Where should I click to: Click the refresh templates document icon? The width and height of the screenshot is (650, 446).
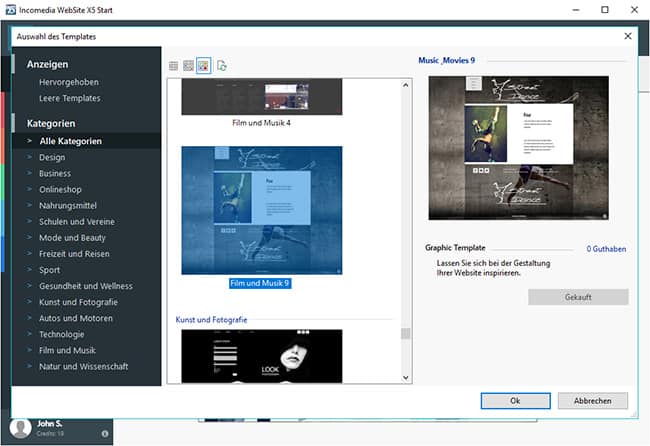(222, 65)
